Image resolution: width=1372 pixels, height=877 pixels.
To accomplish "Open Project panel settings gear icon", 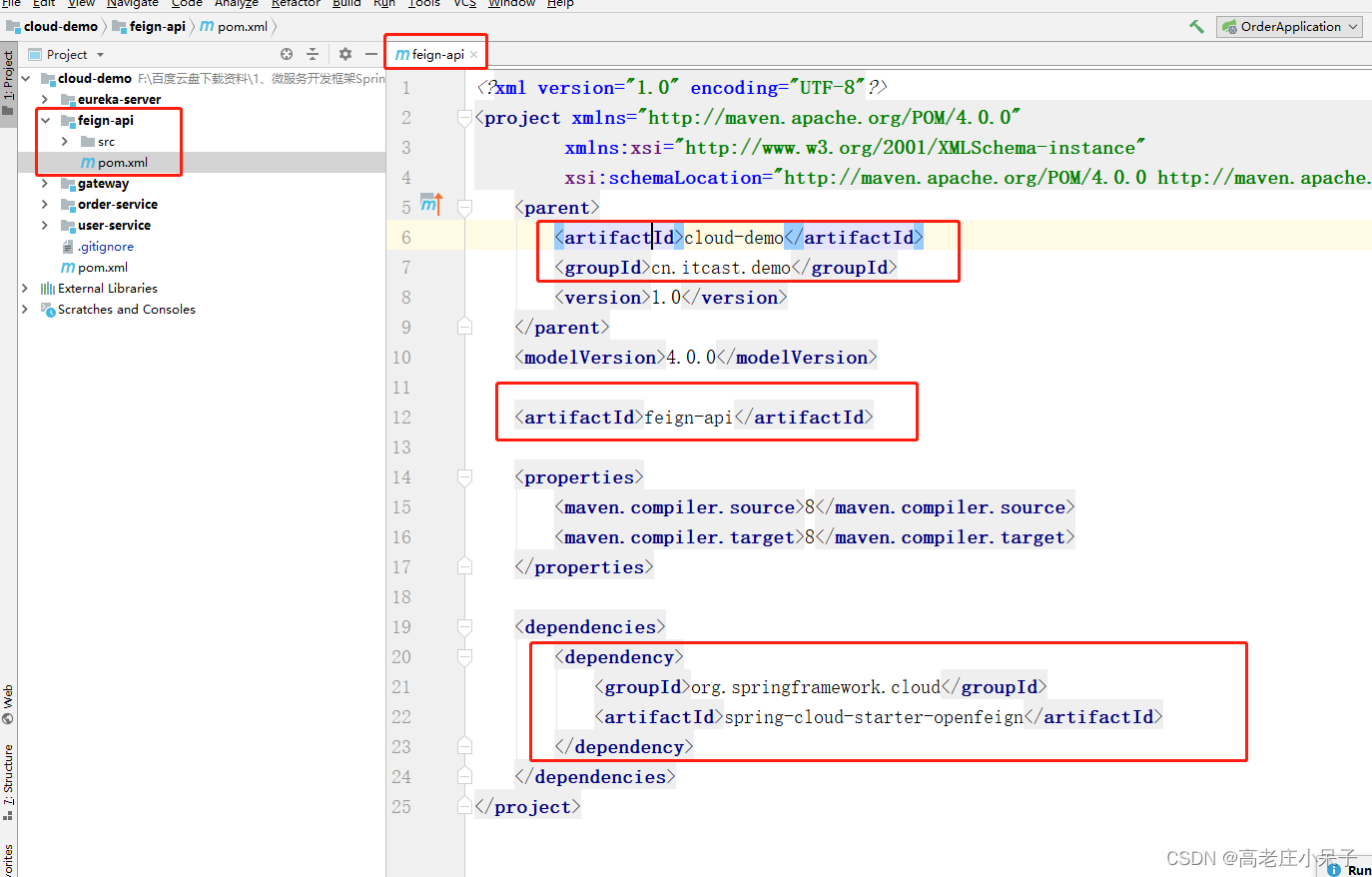I will (x=344, y=54).
